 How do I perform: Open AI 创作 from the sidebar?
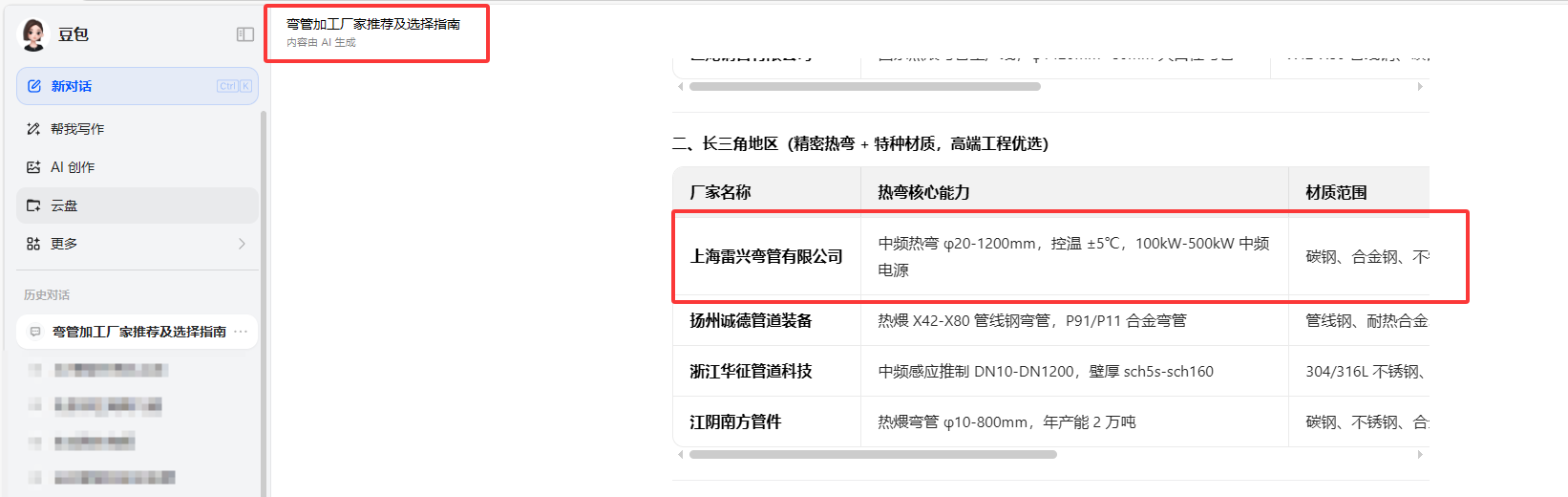(138, 167)
